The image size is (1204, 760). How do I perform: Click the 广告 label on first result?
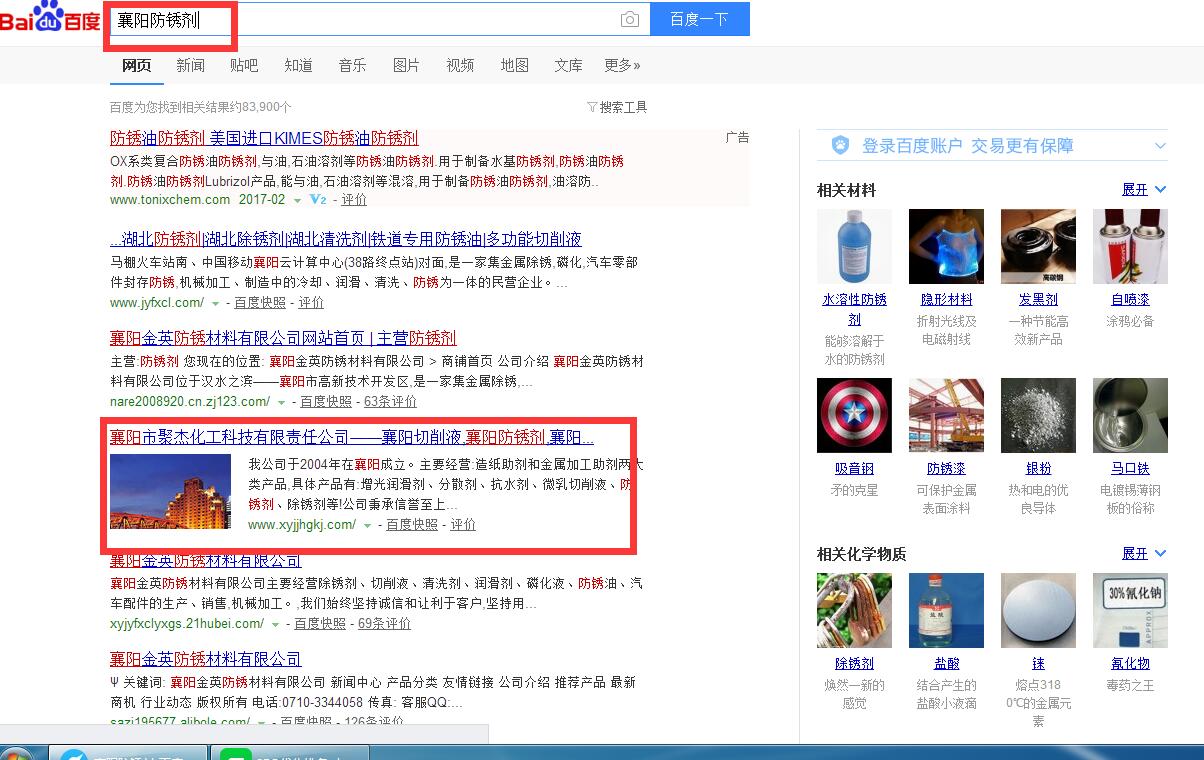[737, 138]
